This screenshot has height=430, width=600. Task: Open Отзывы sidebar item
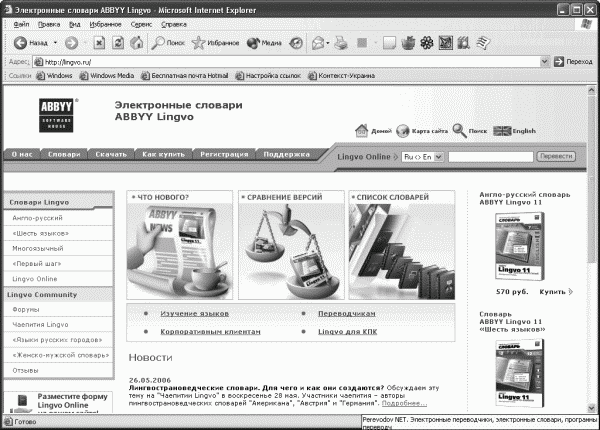(x=59, y=370)
